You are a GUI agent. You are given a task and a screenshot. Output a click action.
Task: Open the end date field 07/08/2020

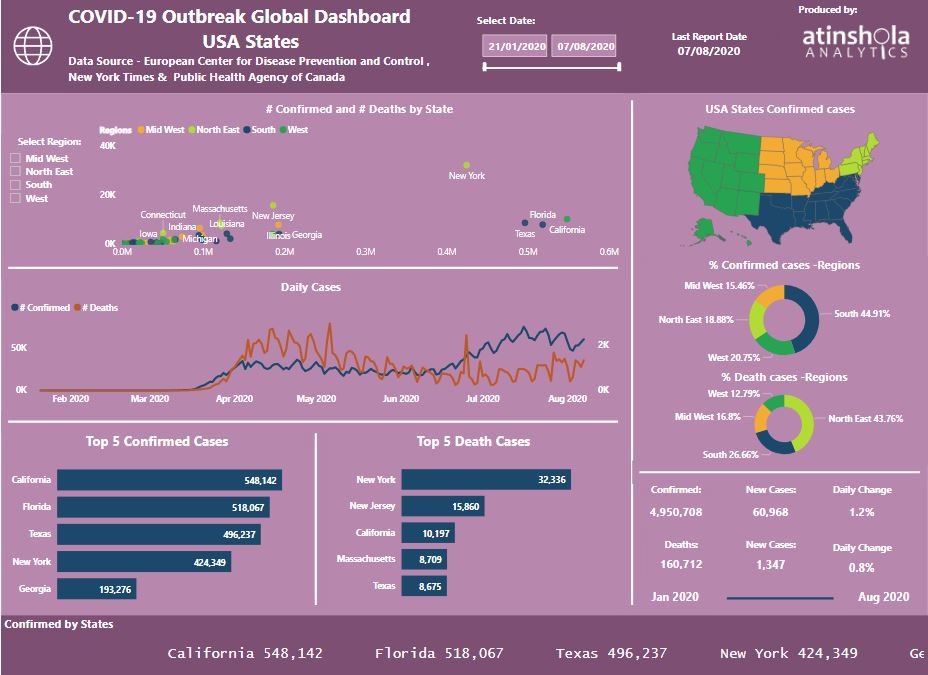584,46
